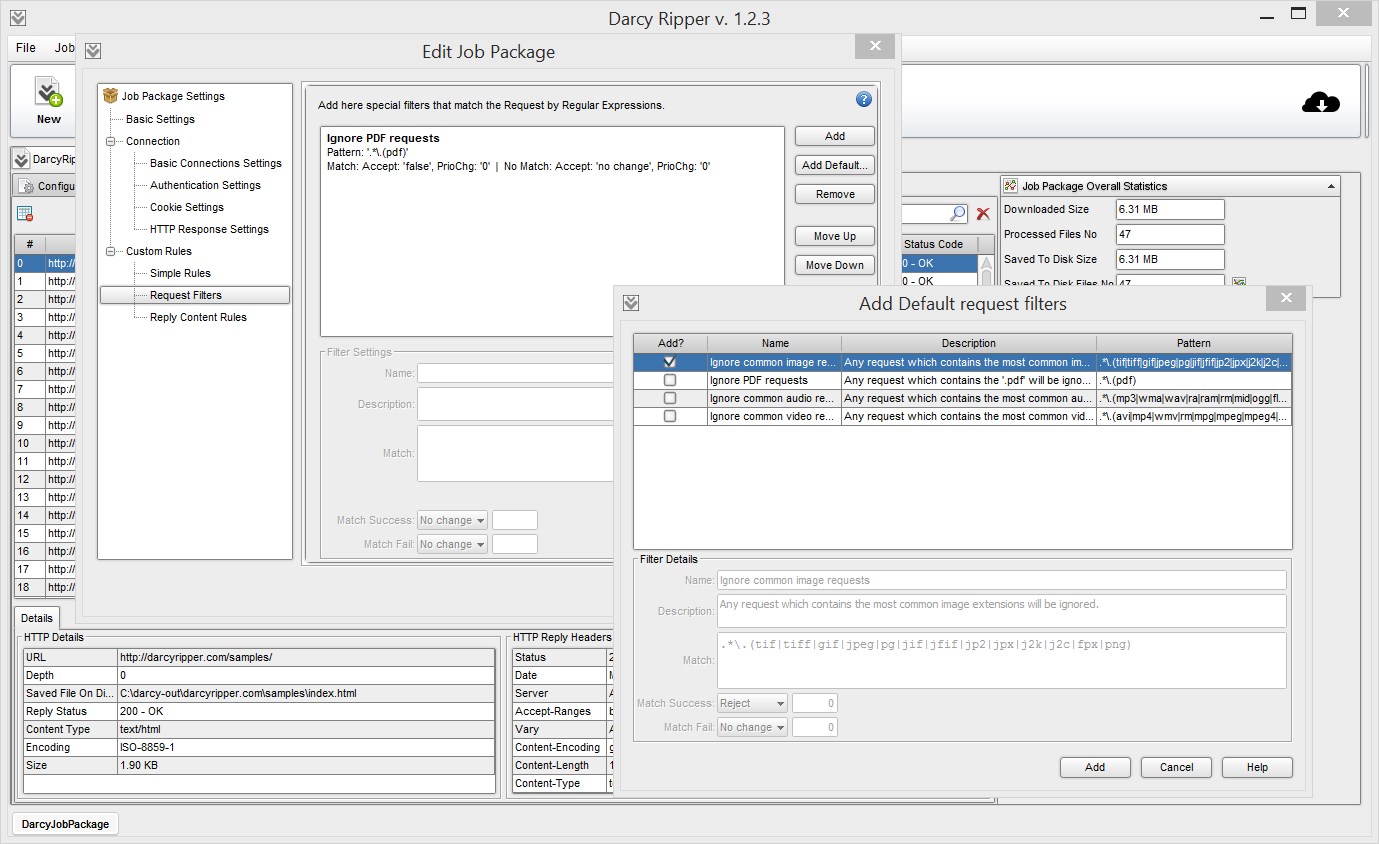Screen dimensions: 1379x844
Task: Select the .*\.(pdf) pattern cell
Action: pos(1194,380)
